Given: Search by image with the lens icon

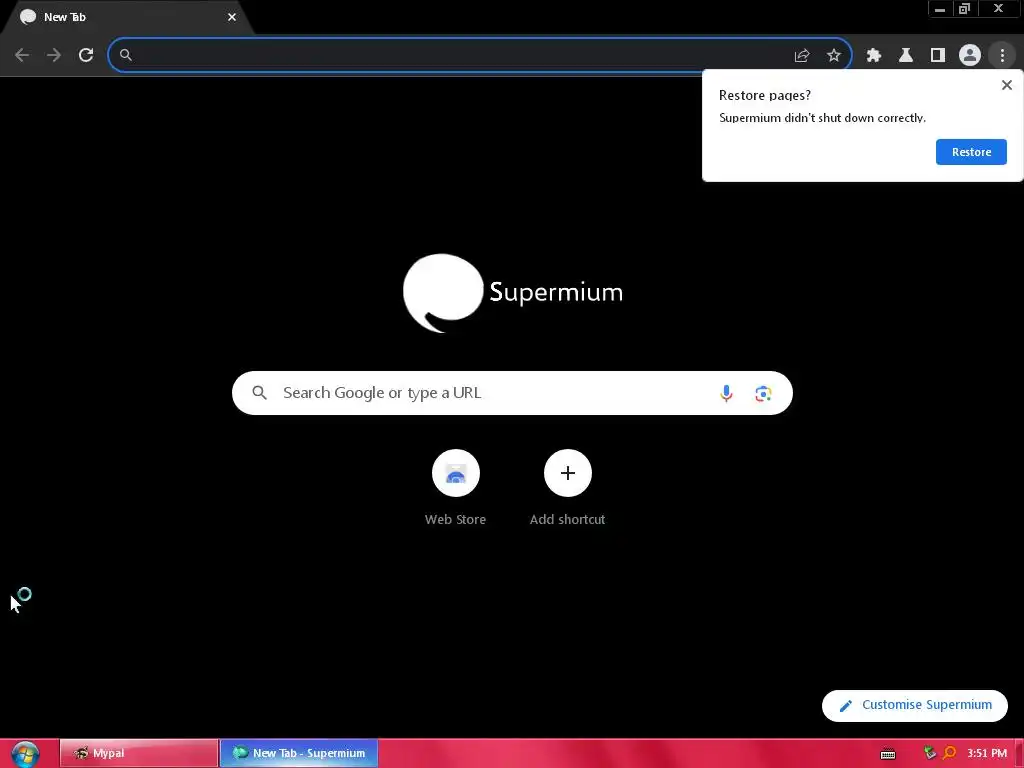Looking at the screenshot, I should pyautogui.click(x=763, y=393).
